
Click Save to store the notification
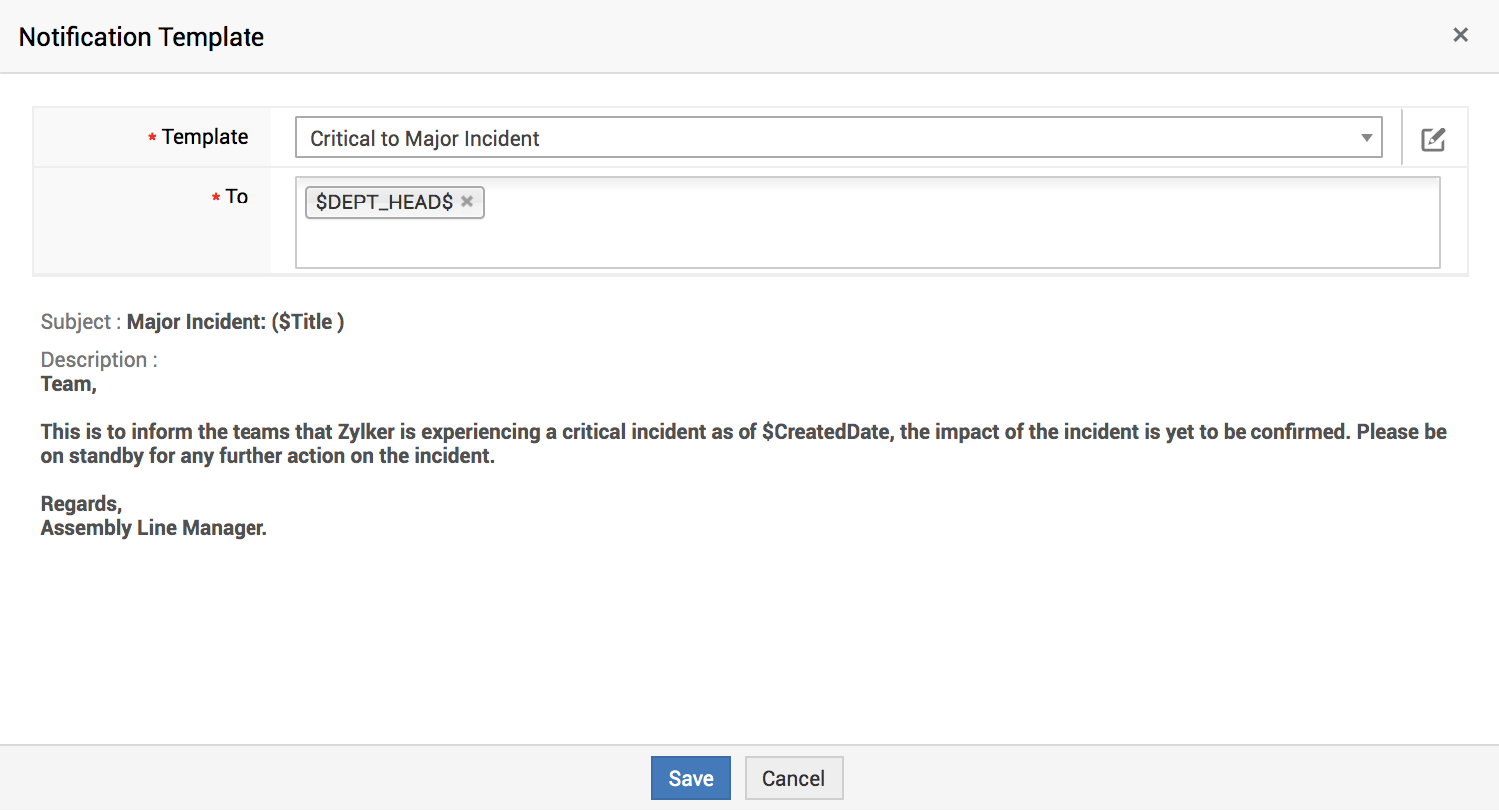[x=690, y=778]
